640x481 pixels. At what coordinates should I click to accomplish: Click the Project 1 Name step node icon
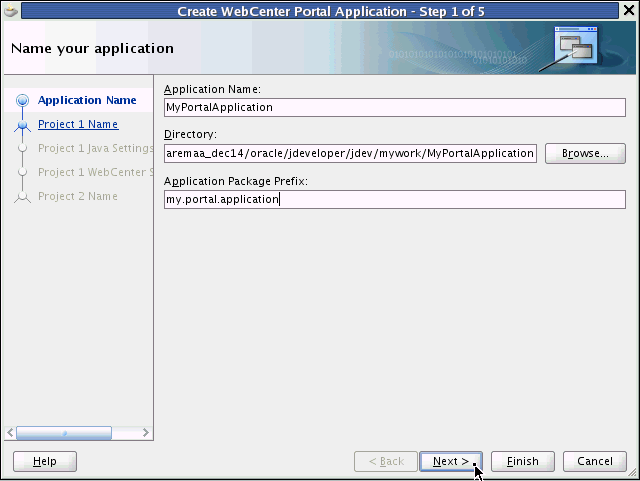point(22,125)
